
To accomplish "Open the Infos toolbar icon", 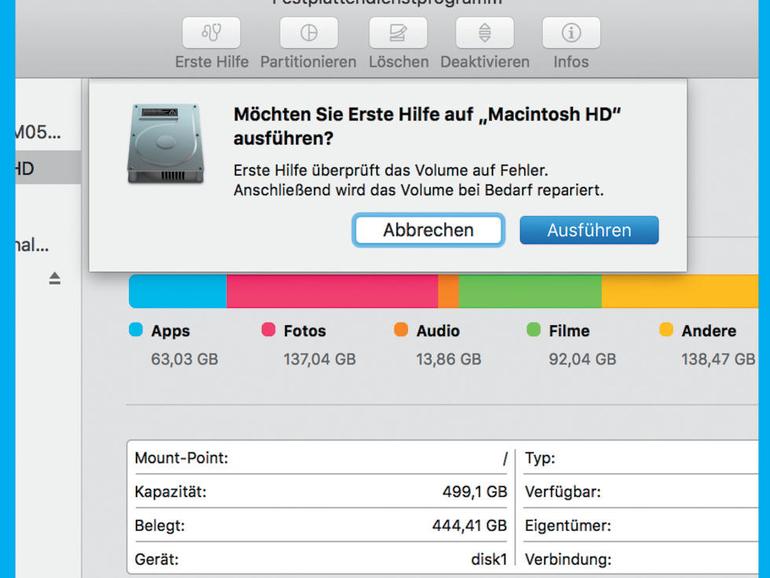I will (571, 33).
